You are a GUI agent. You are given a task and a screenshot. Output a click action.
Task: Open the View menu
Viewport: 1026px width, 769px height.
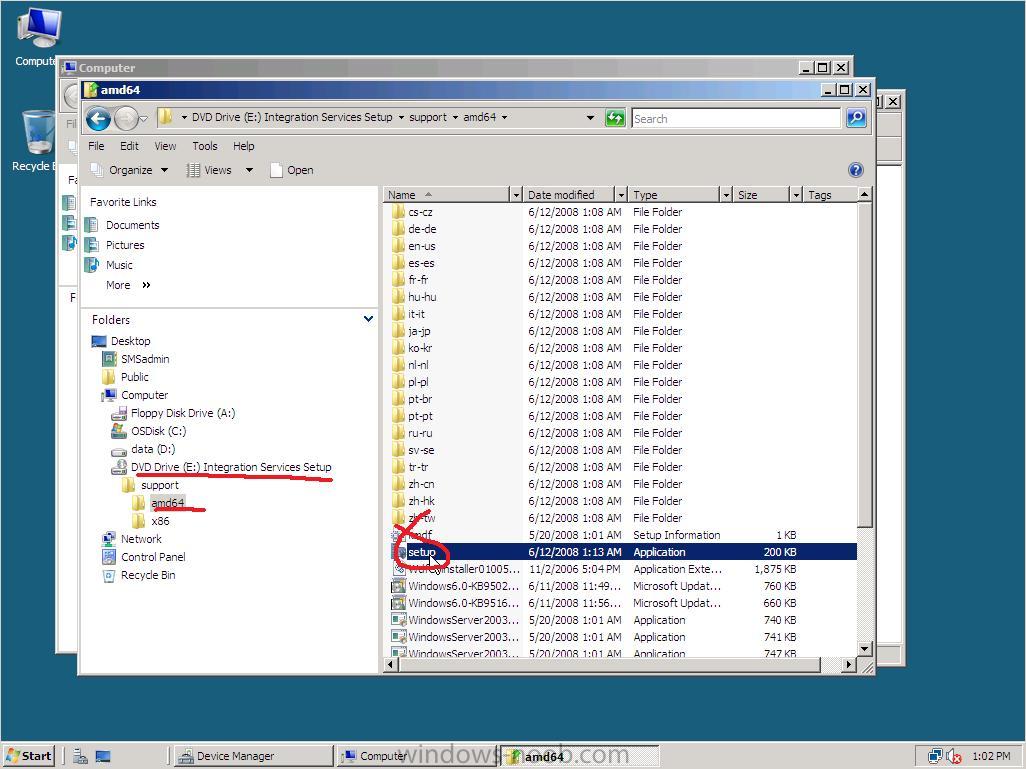pyautogui.click(x=165, y=146)
